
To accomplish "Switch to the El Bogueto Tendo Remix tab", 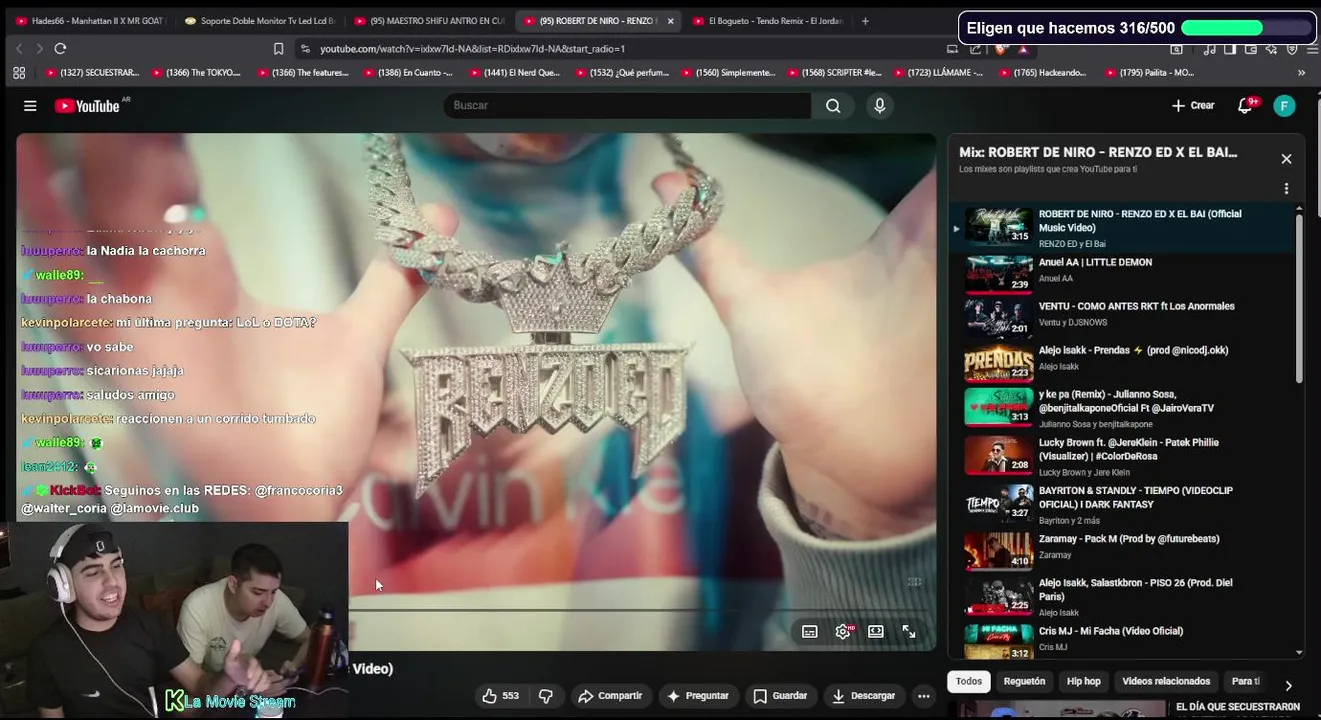I will coord(768,20).
